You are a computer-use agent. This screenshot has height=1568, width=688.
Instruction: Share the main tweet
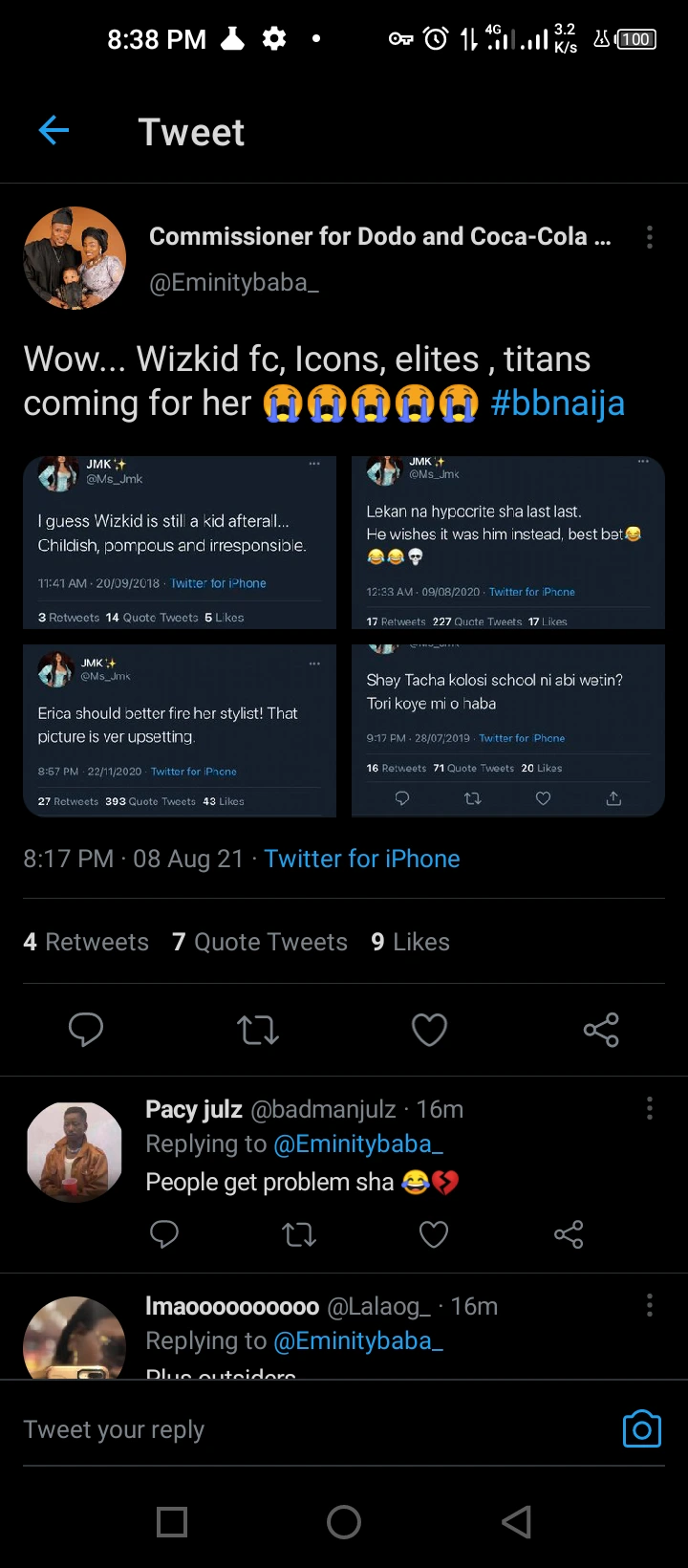601,1030
